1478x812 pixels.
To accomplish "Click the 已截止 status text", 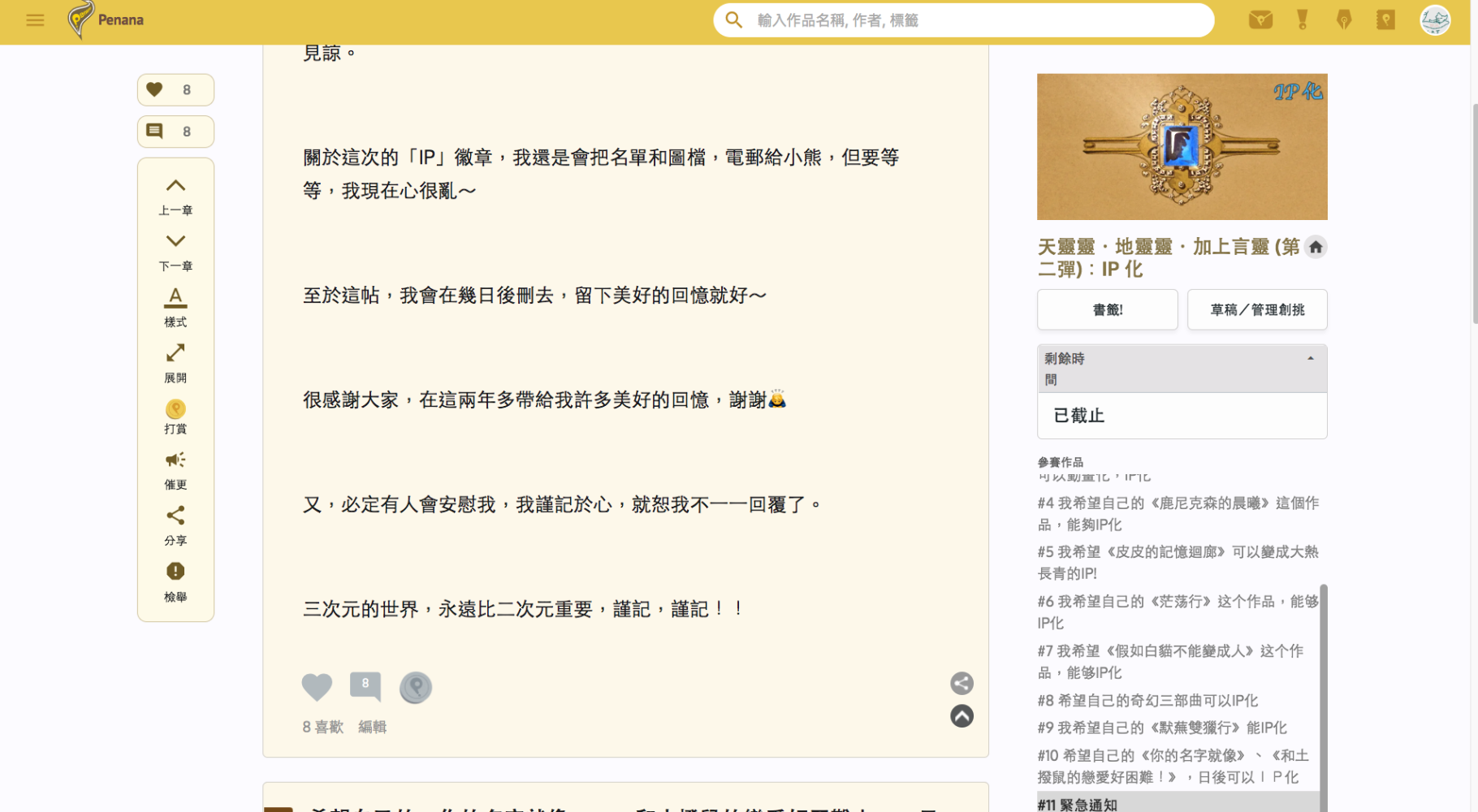I will 1079,416.
